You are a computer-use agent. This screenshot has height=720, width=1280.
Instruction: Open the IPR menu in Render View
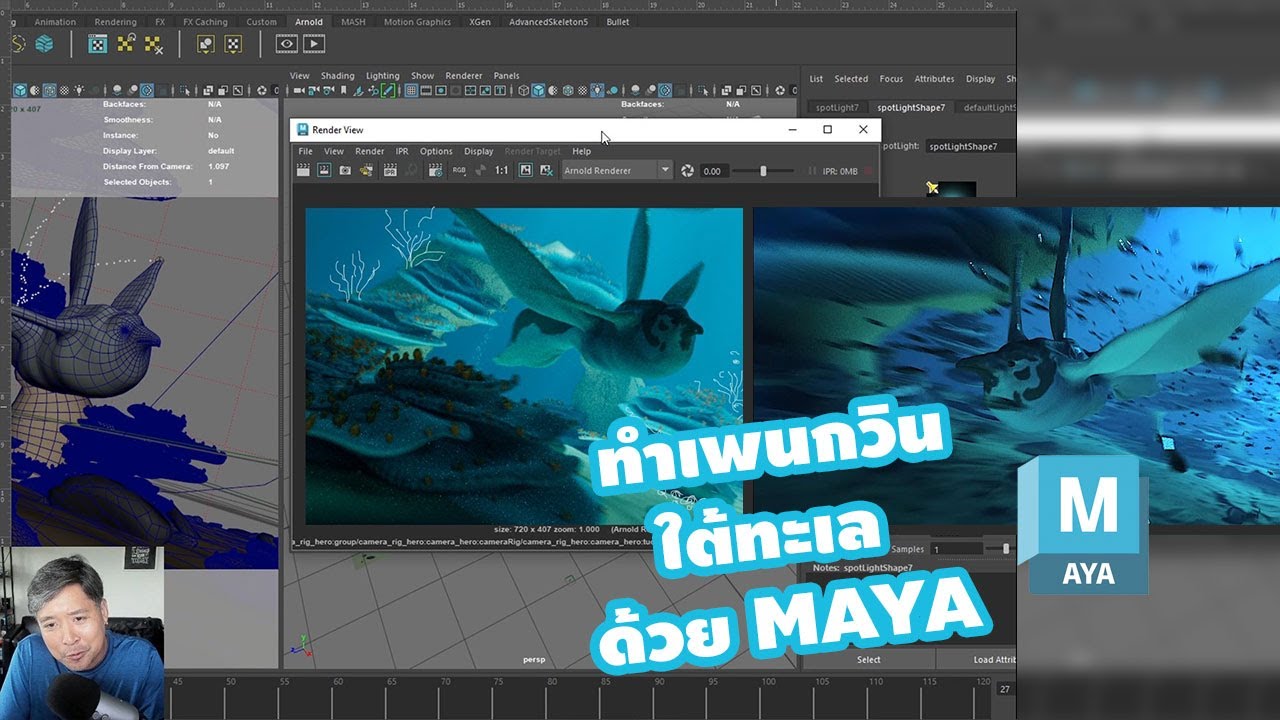coord(402,151)
